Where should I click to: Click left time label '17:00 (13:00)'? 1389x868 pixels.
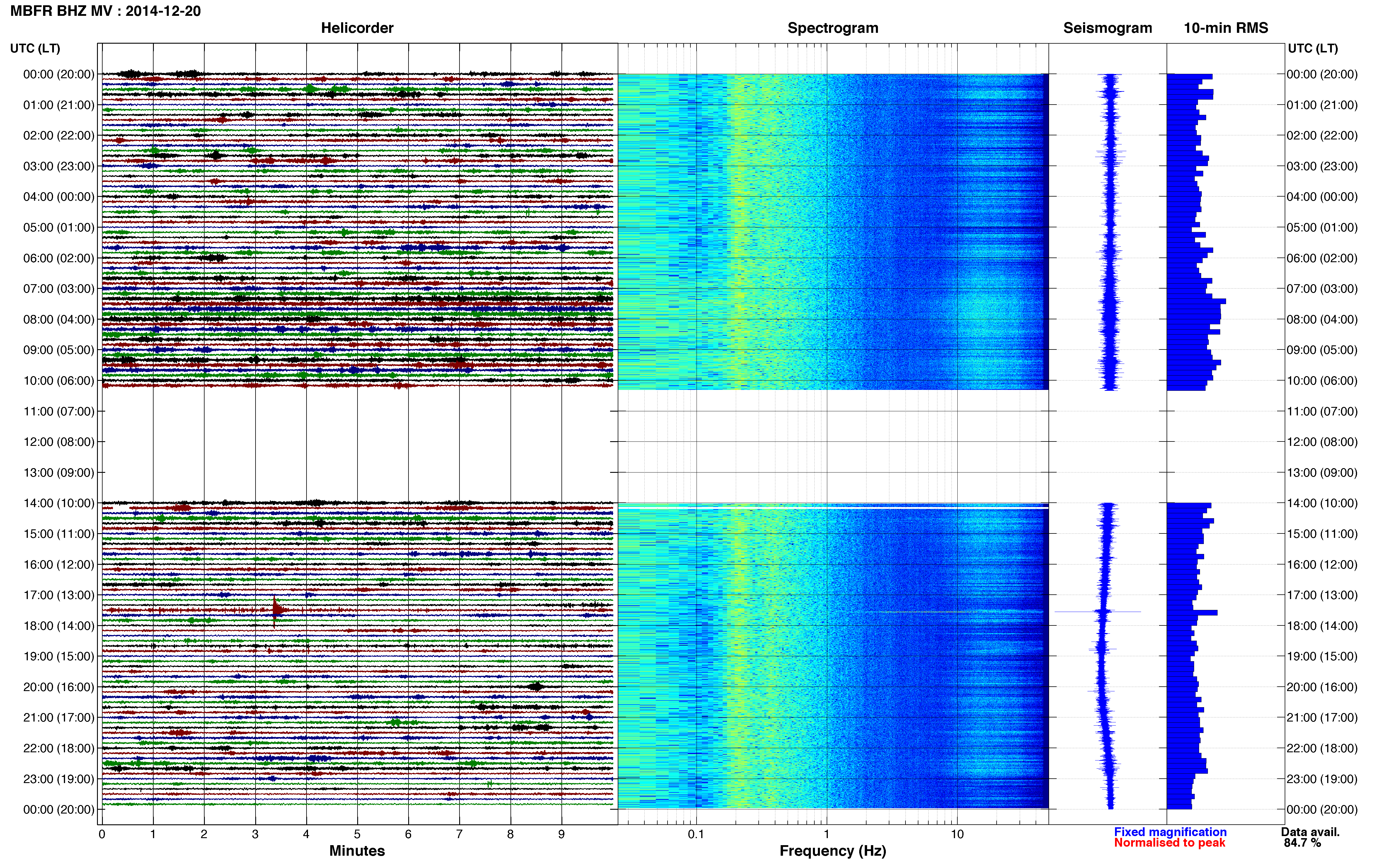coord(59,595)
